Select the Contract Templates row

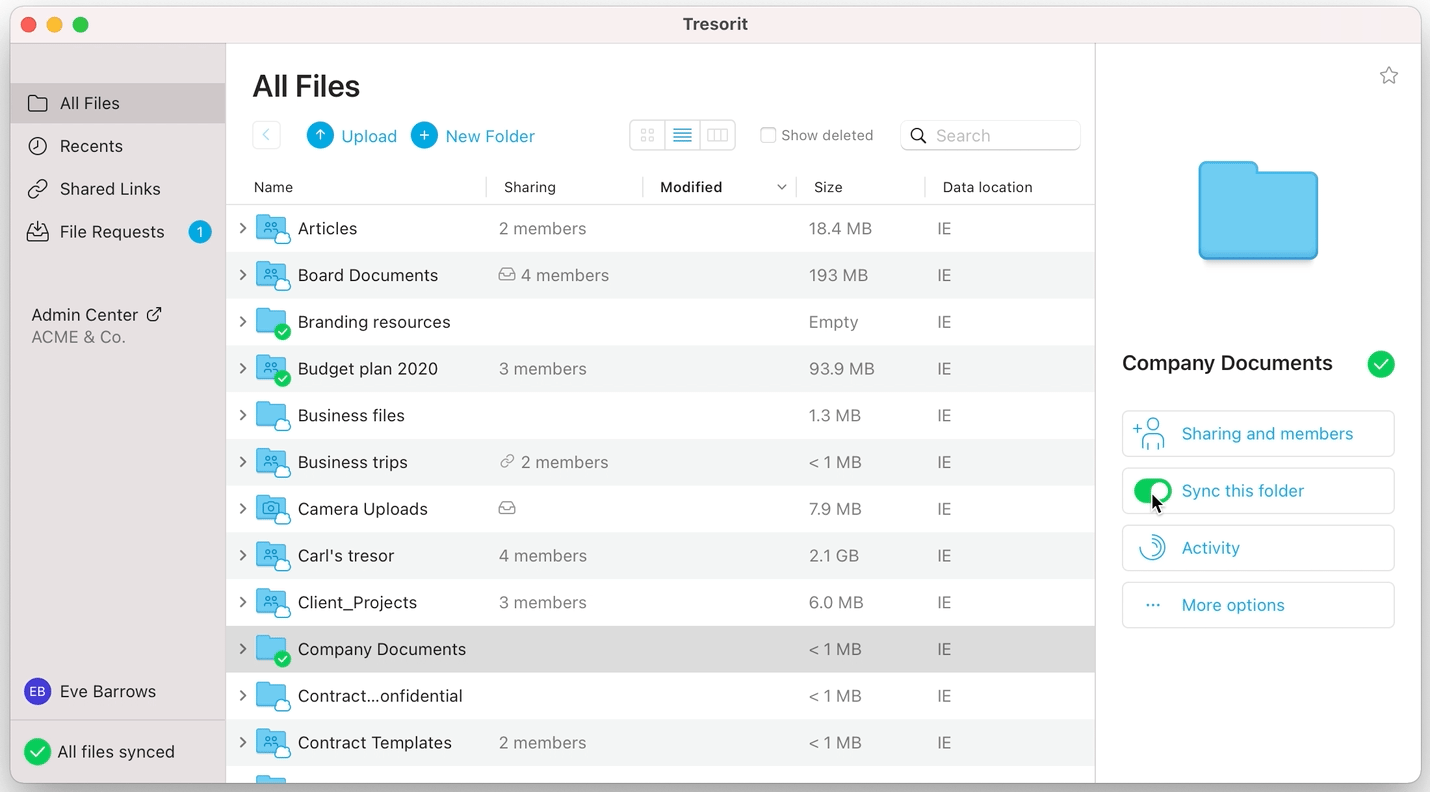tap(660, 743)
